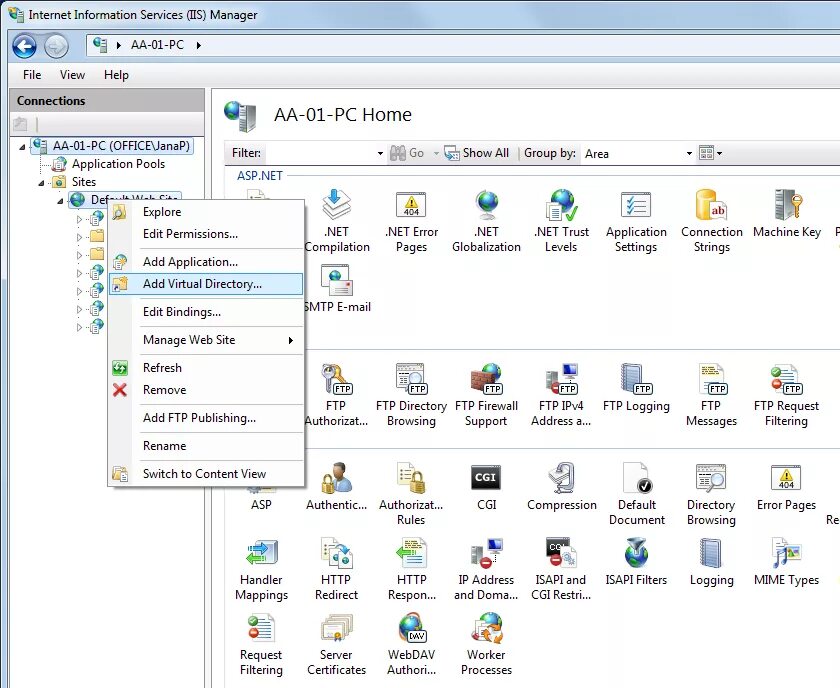Choose Rename from the context menu

[206, 445]
